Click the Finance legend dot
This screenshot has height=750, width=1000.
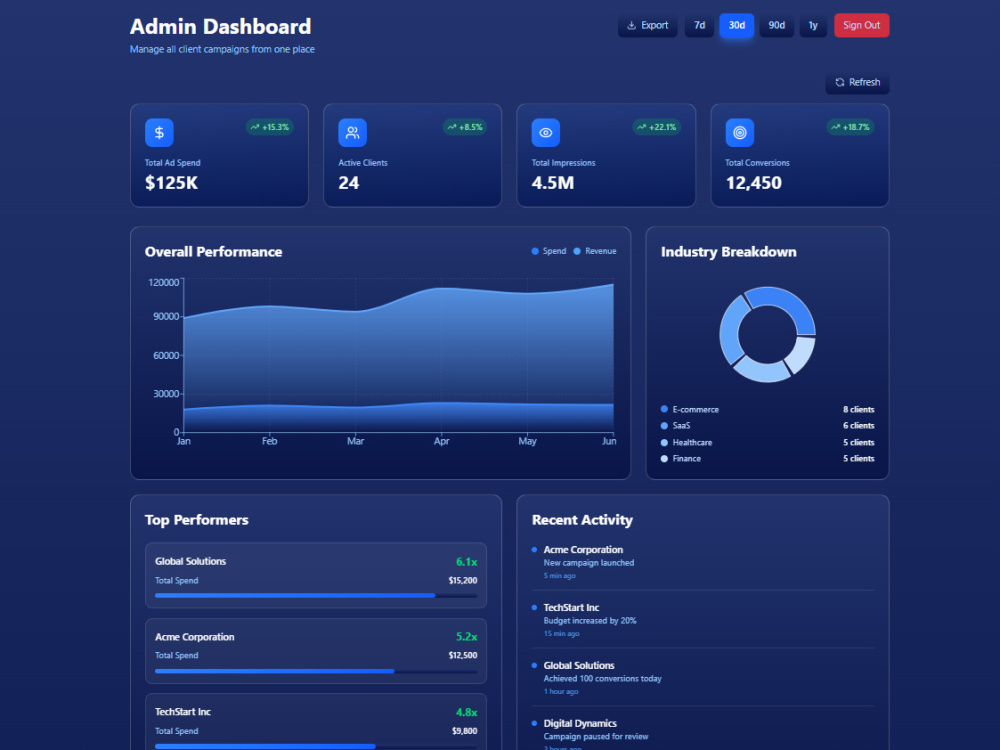pos(665,459)
